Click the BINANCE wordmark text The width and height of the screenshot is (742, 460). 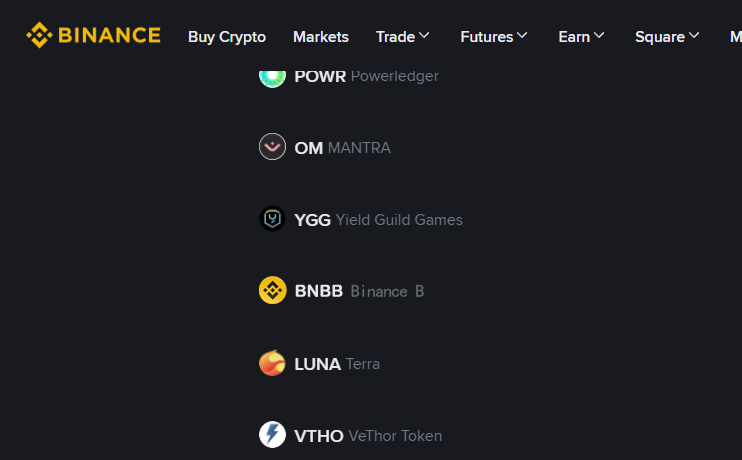point(109,36)
